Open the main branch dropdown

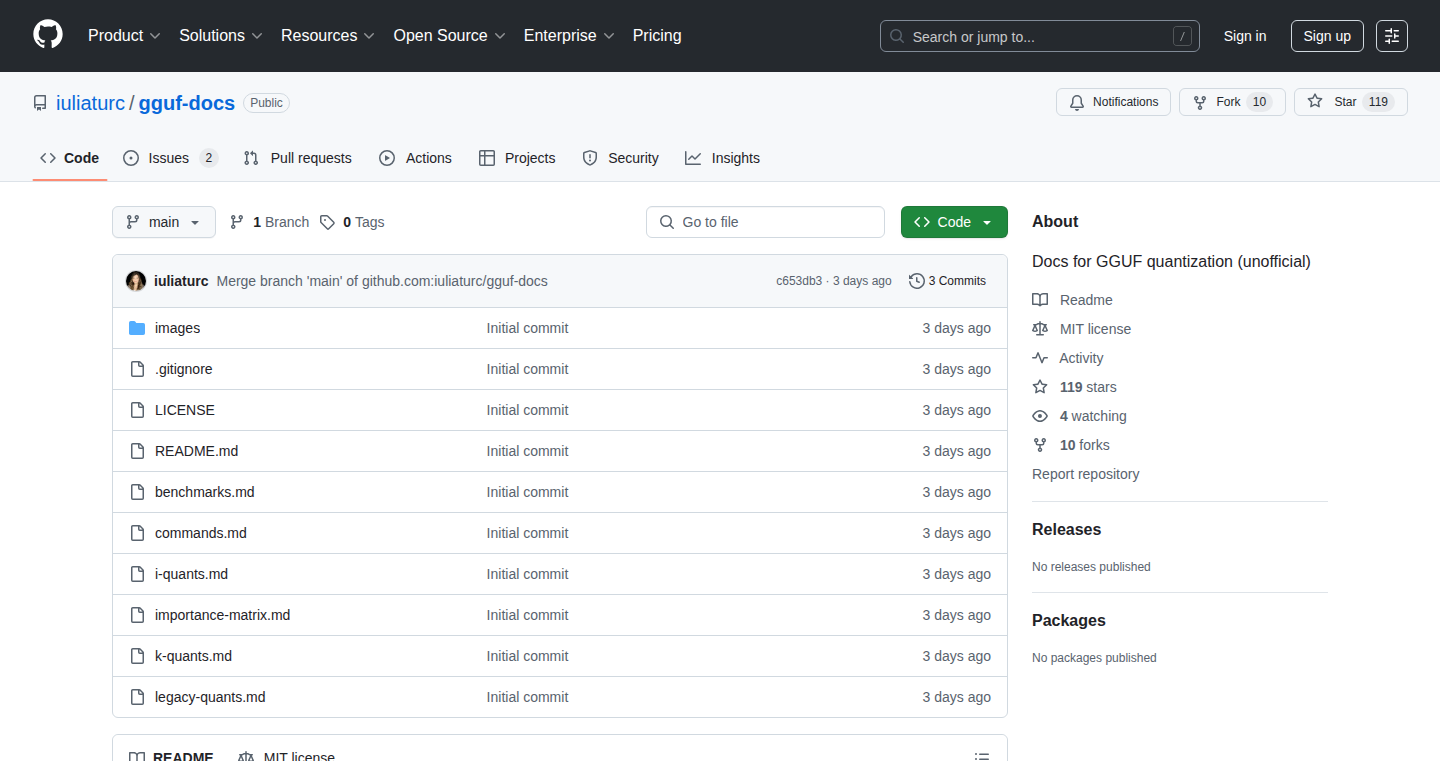click(164, 222)
